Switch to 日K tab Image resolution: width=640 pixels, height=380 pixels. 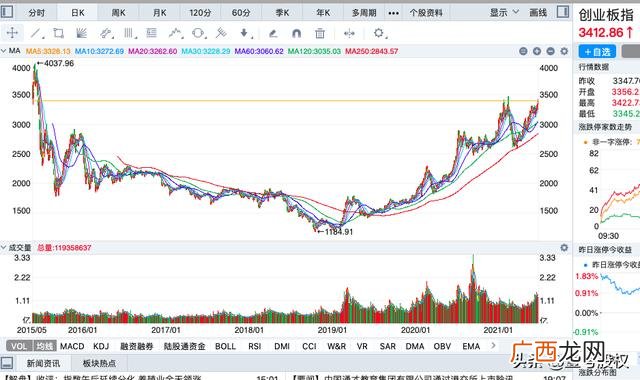78,13
